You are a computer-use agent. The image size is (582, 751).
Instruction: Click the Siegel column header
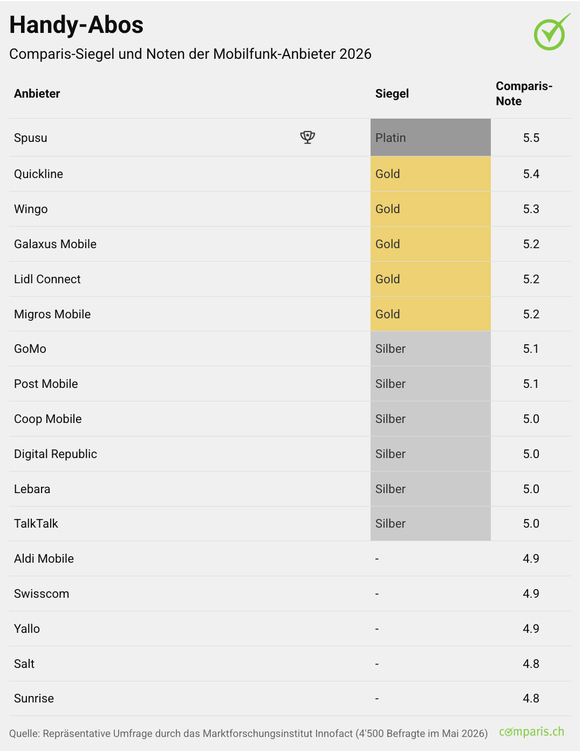click(x=392, y=93)
